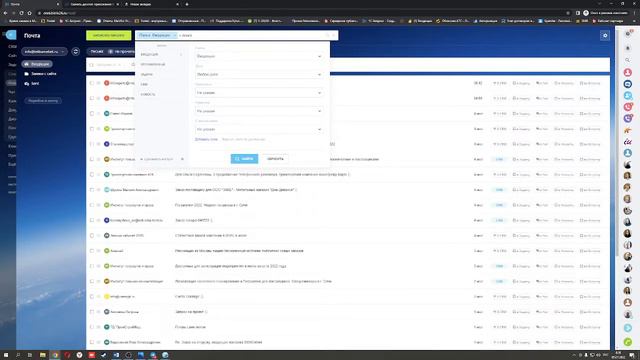Screen dimensions: 640x360
Task: Click the gear beside Сохранить фильтр
Action: pos(182,159)
